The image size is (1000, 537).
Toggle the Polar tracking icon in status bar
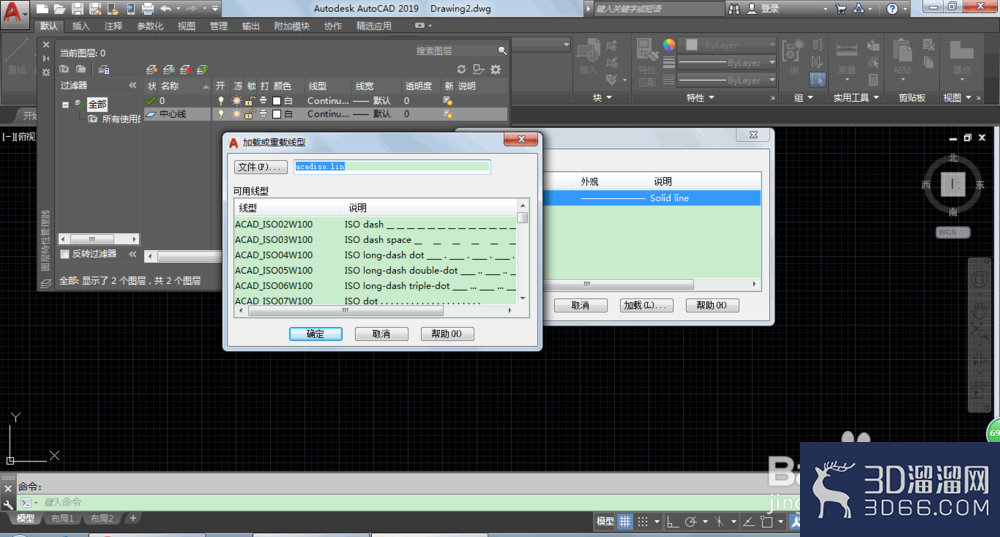[x=690, y=521]
